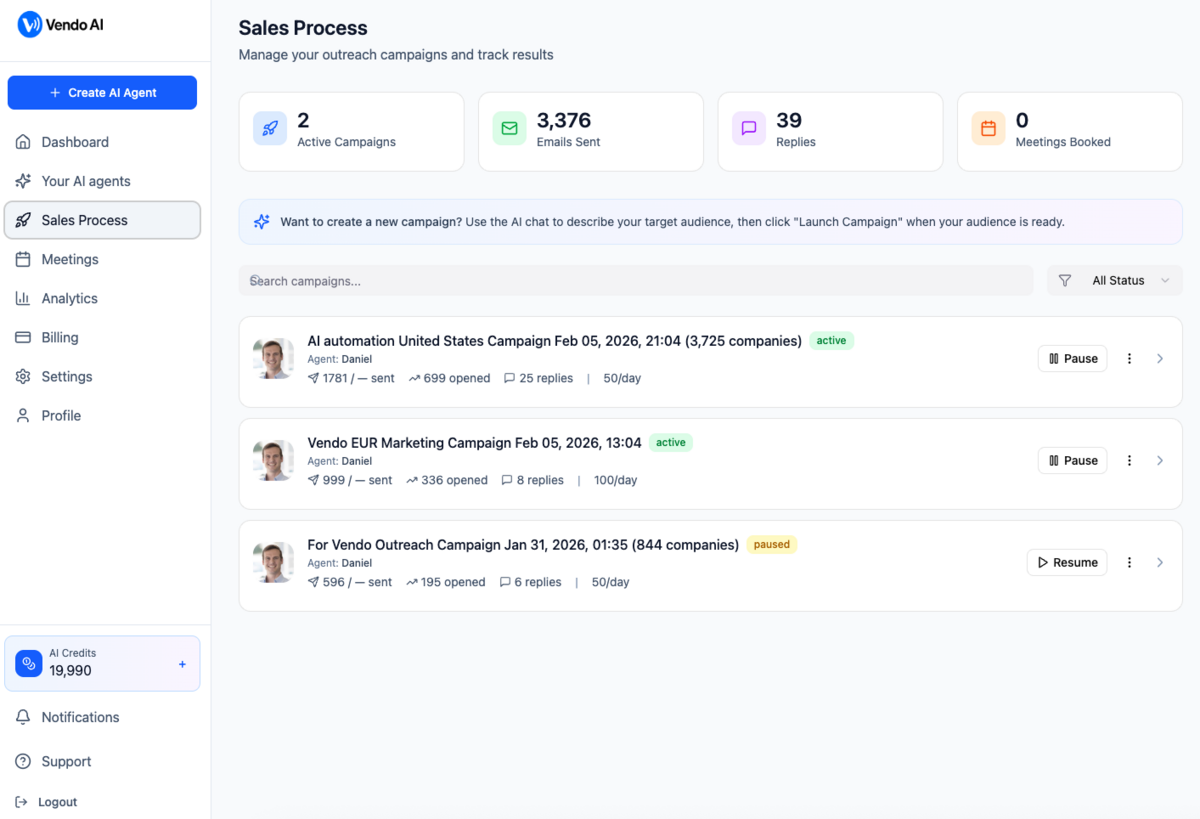Open the Dashboard sidebar icon

22,142
